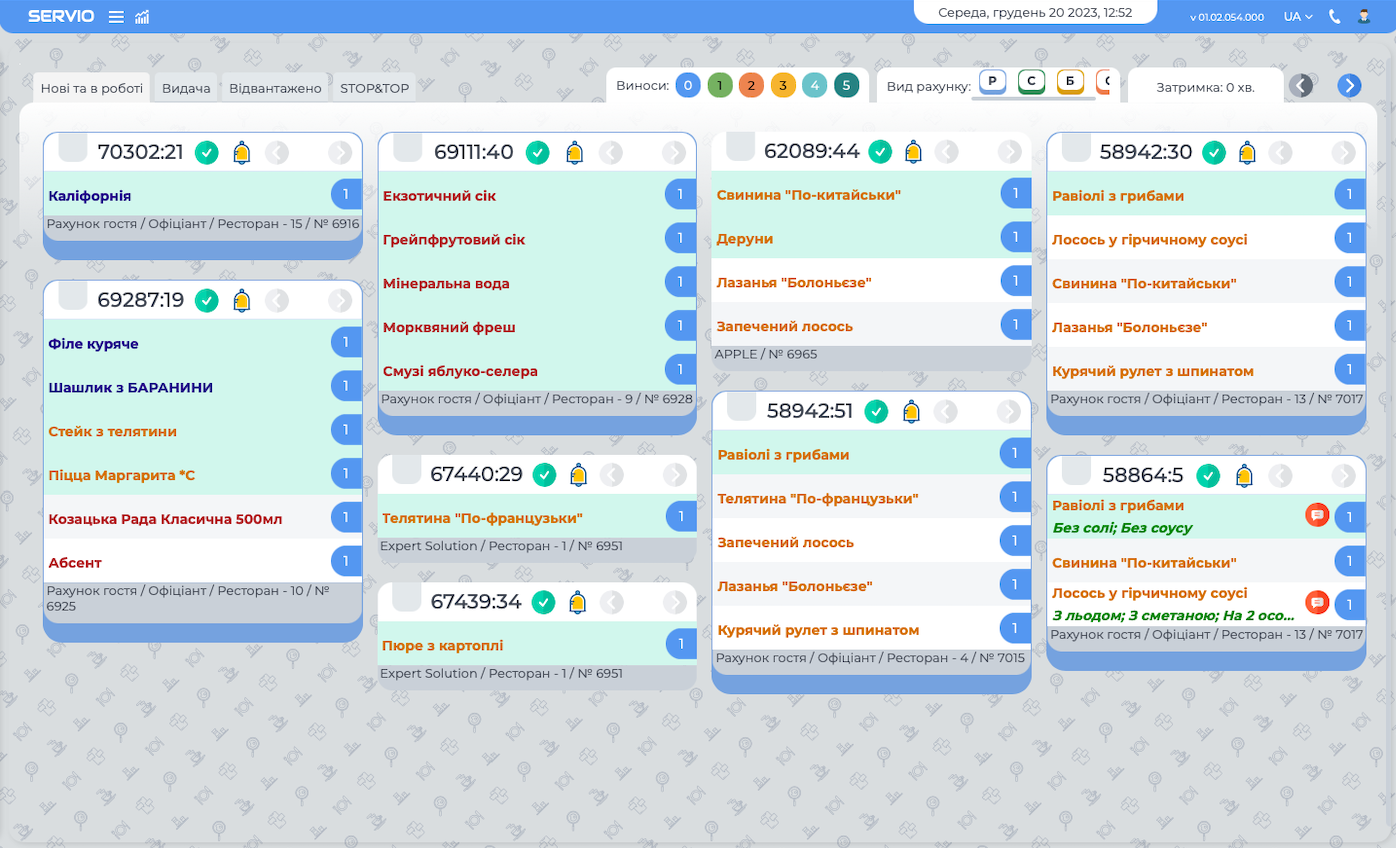Open the UA language dropdown

1298,17
